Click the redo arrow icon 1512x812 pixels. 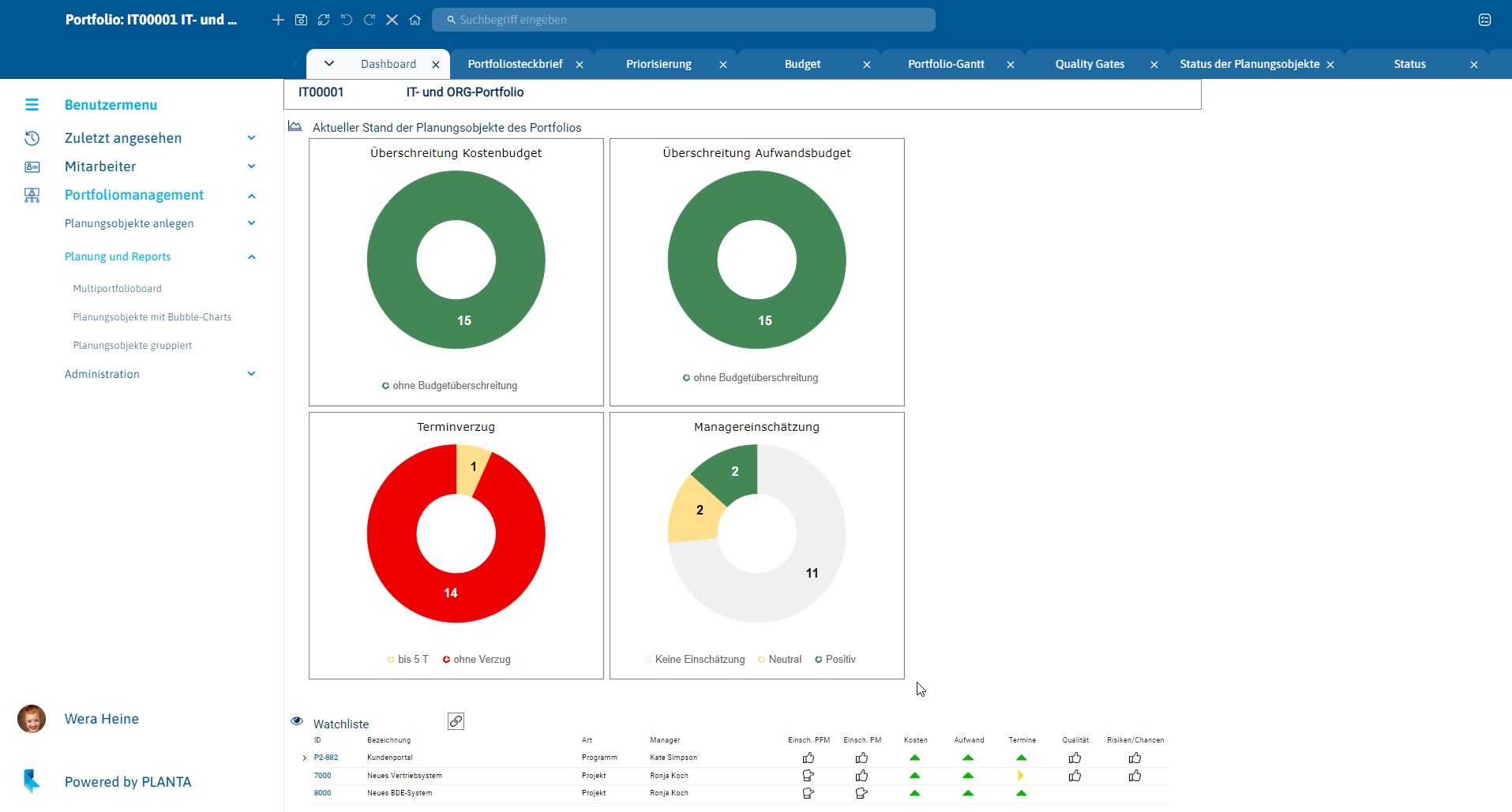tap(370, 20)
